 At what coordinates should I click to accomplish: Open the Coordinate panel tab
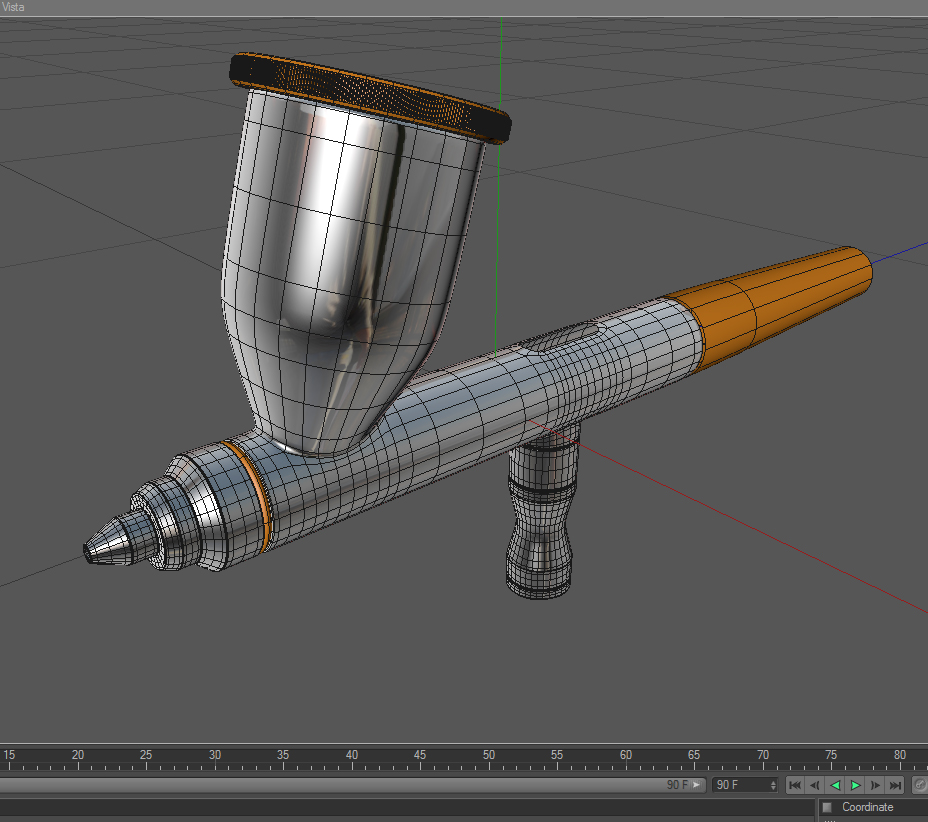coord(868,807)
